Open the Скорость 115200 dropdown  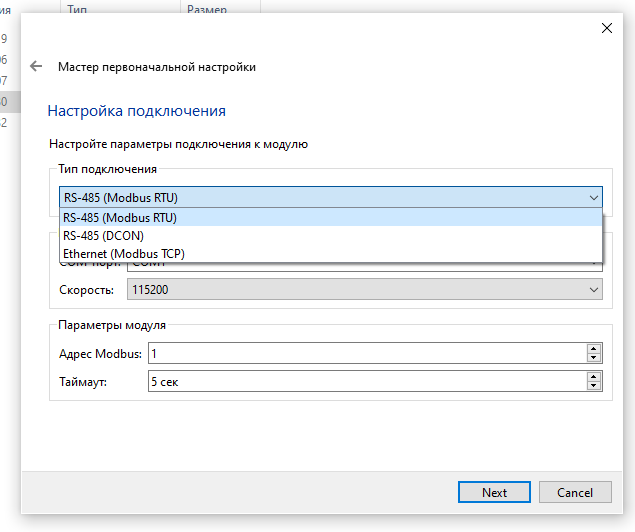364,290
